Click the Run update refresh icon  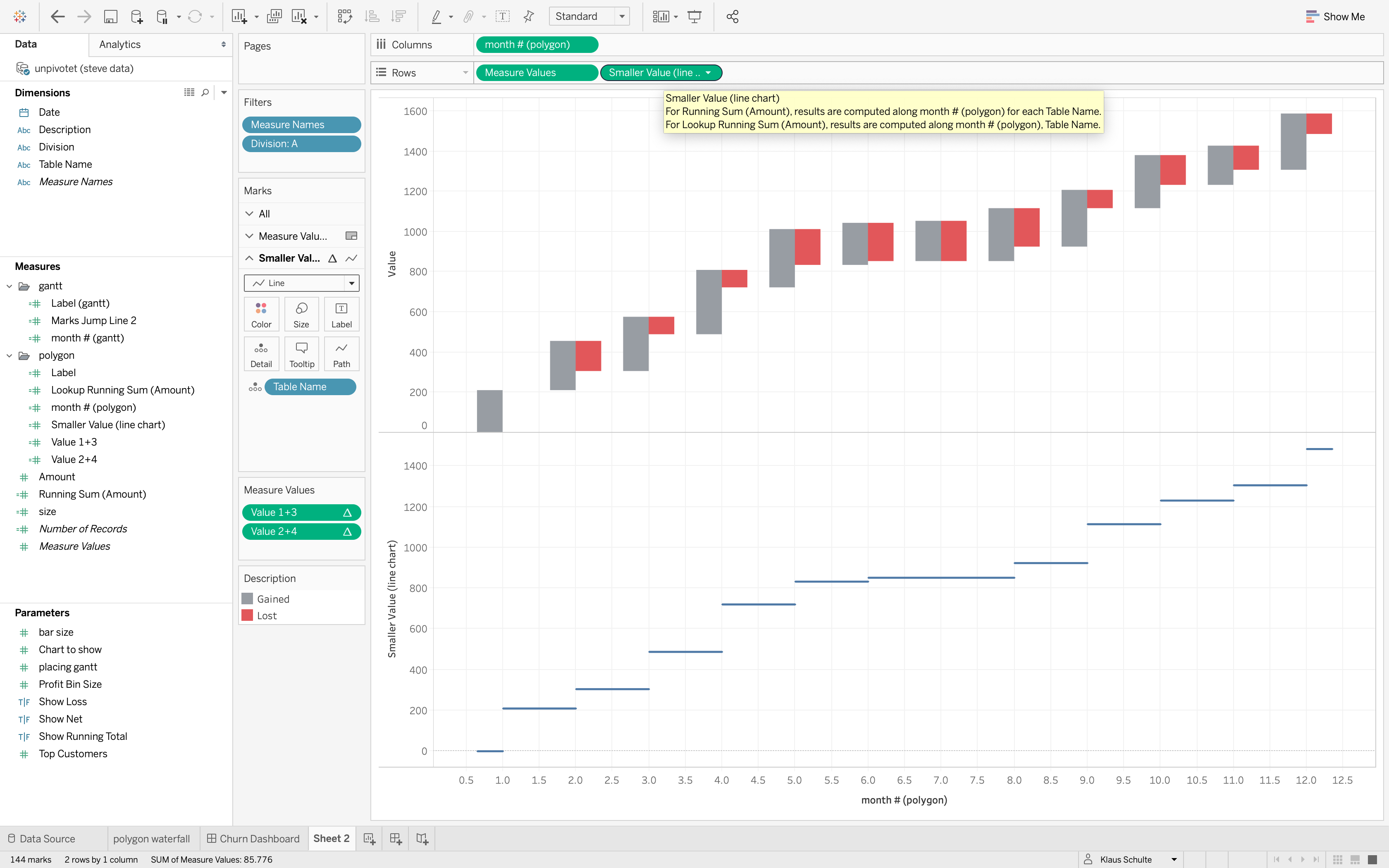click(x=195, y=17)
